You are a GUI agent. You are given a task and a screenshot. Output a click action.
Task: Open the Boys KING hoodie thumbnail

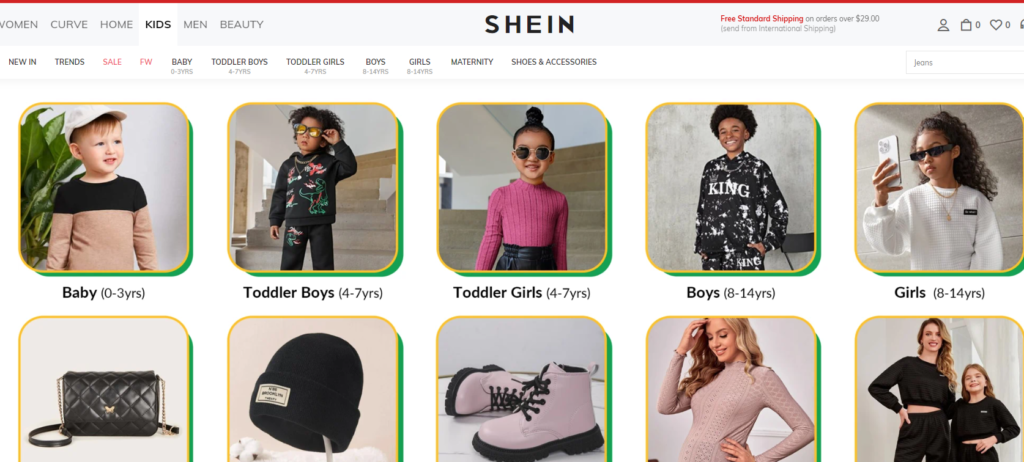click(x=731, y=187)
